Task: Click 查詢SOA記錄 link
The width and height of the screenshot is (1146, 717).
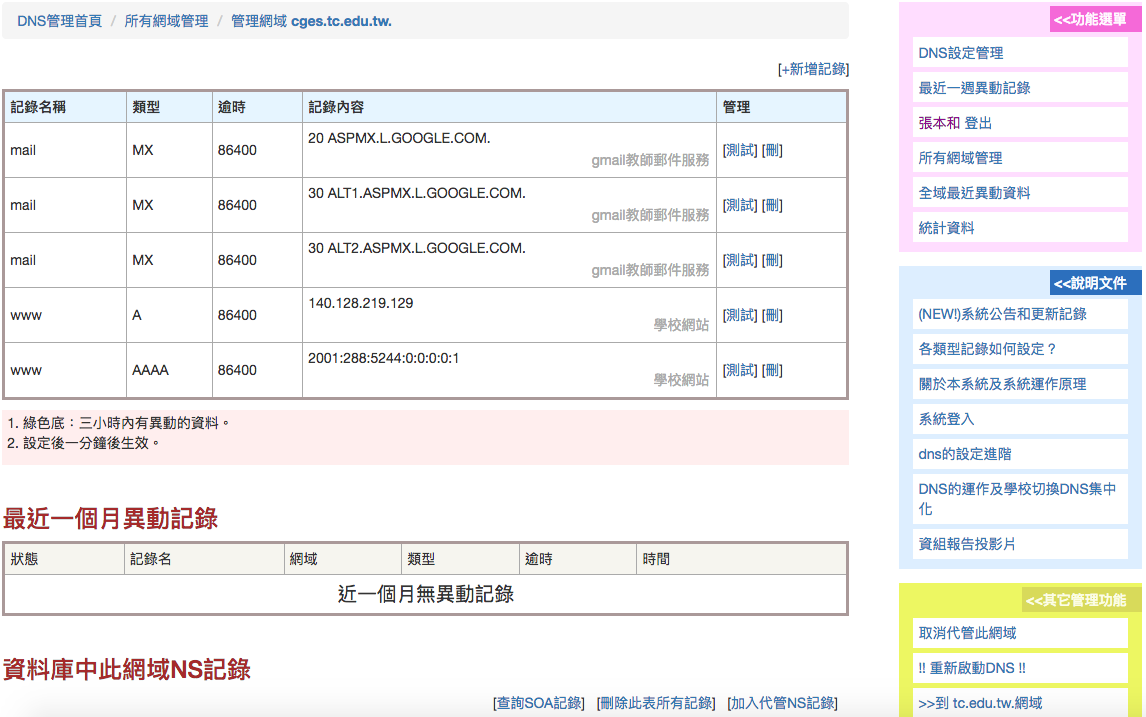Action: click(x=539, y=703)
